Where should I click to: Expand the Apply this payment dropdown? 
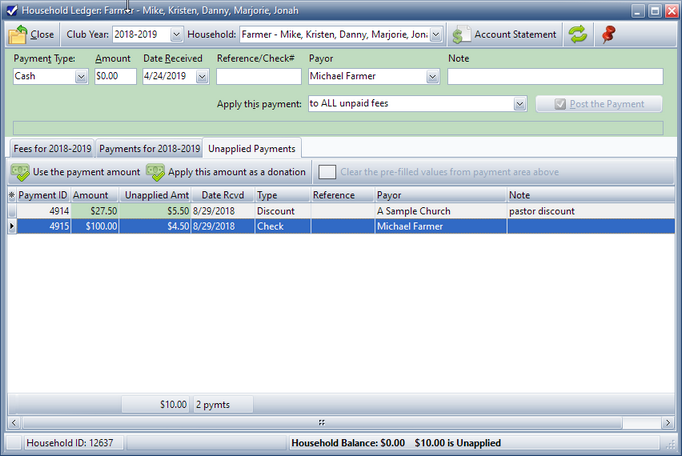tap(520, 103)
